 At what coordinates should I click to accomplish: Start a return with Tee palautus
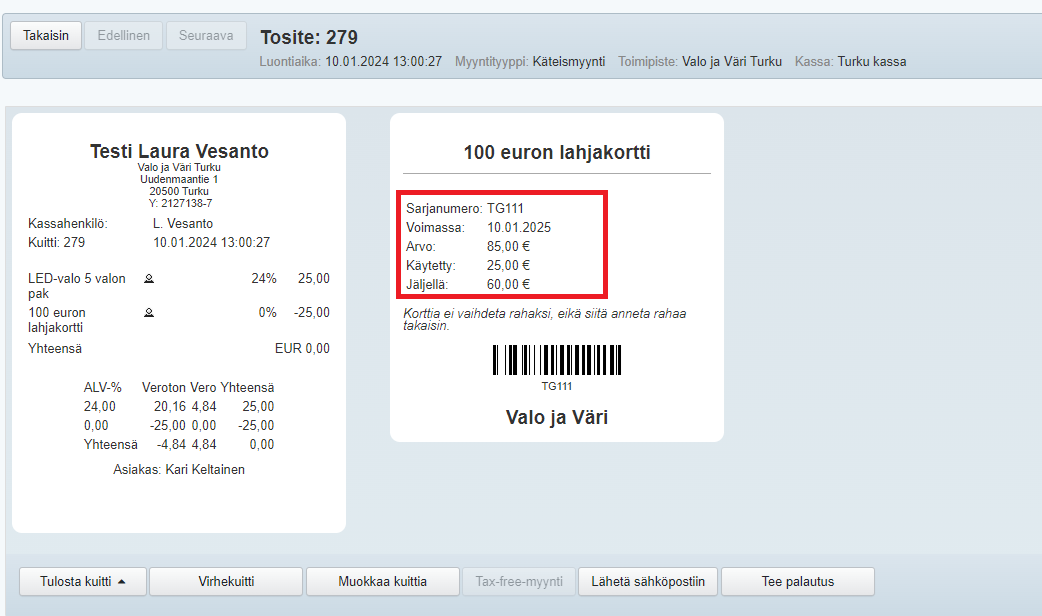point(797,581)
